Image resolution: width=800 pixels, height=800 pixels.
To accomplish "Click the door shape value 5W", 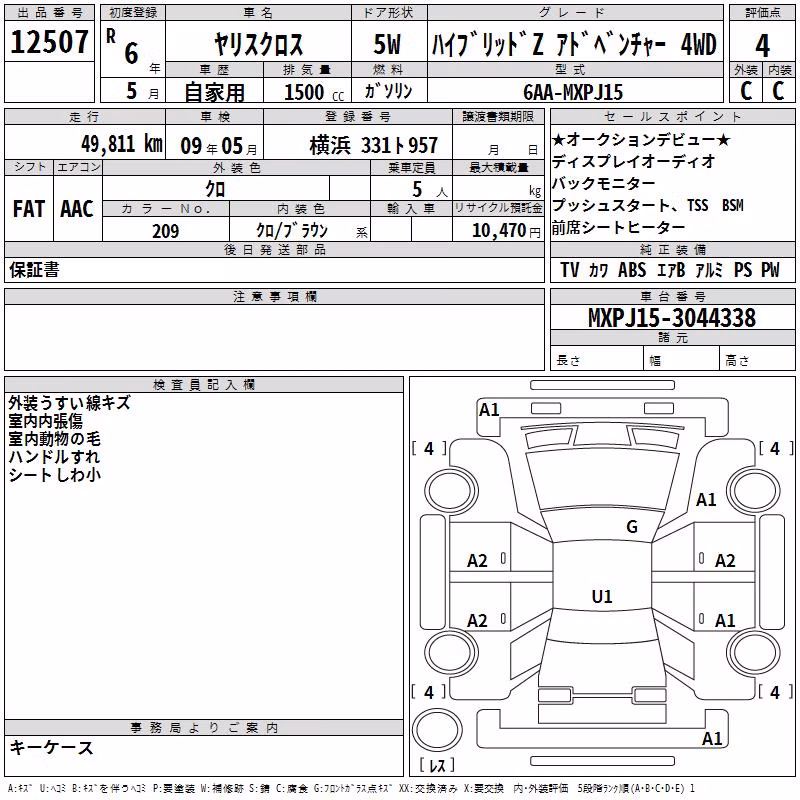I will click(387, 44).
